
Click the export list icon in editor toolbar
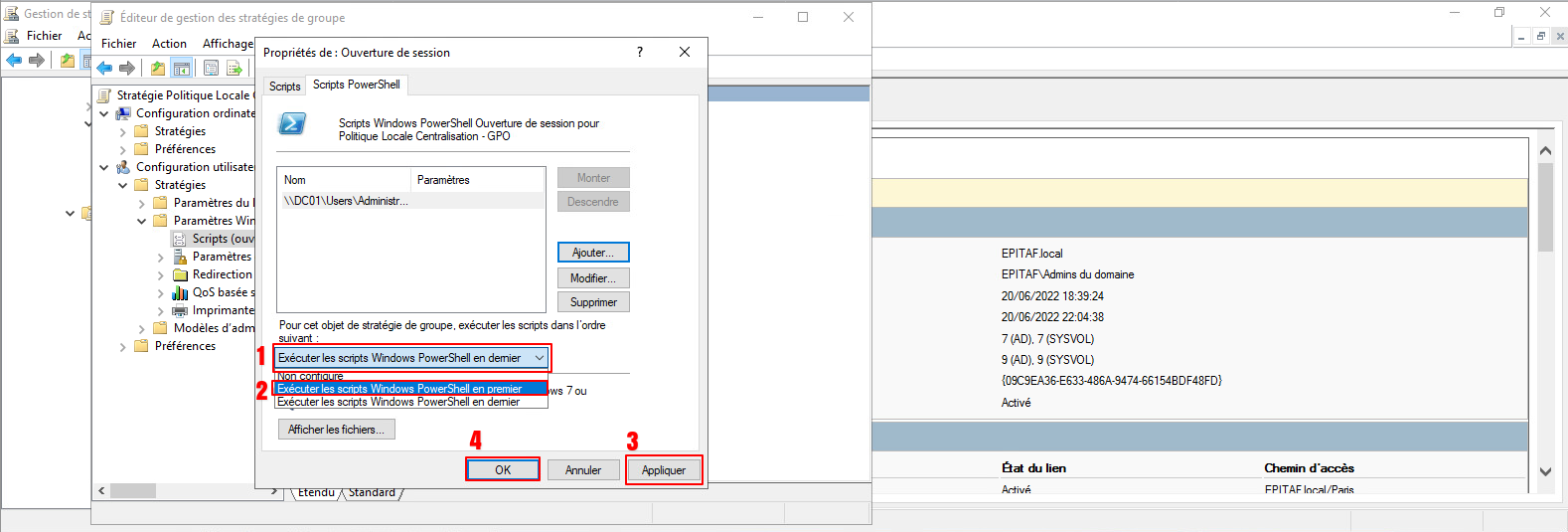(235, 68)
